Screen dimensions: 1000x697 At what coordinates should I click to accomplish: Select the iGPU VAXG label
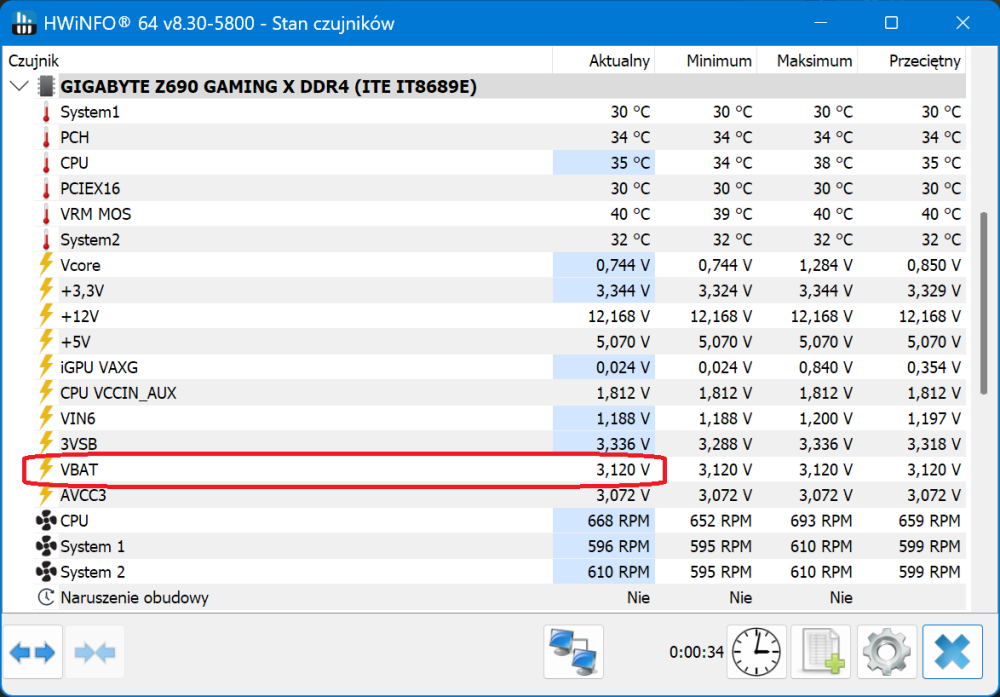pyautogui.click(x=99, y=367)
